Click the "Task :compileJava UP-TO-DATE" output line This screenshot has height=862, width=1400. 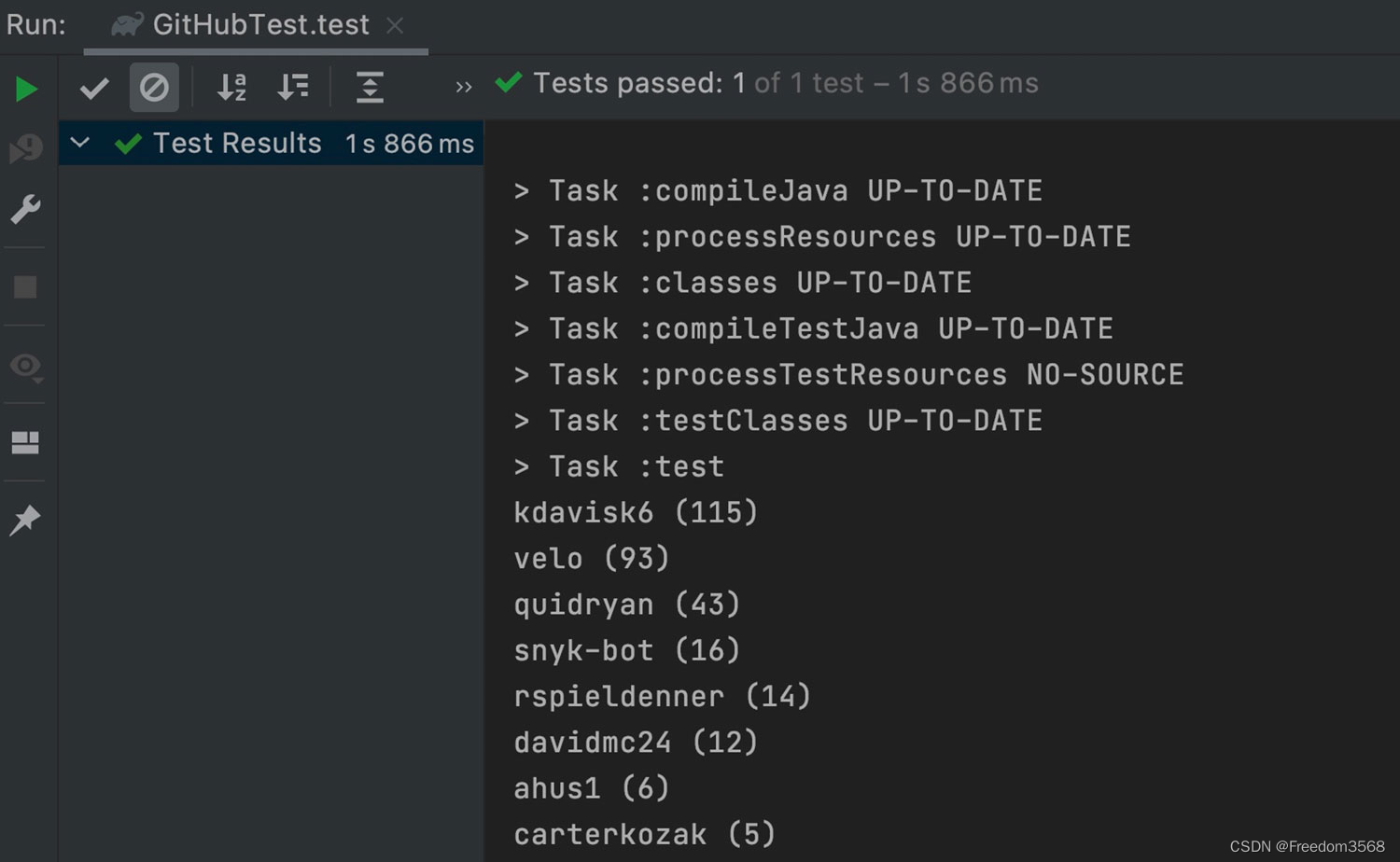777,191
